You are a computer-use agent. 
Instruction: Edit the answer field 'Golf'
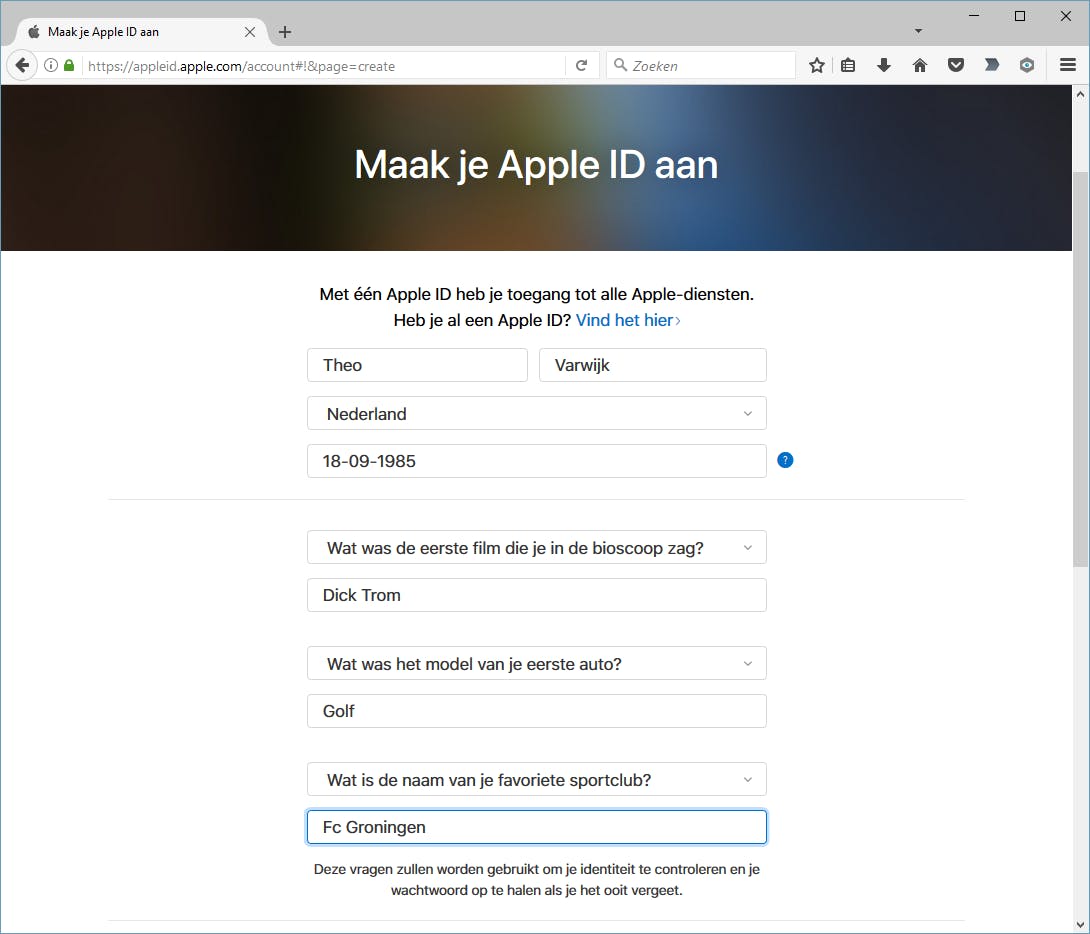point(537,711)
